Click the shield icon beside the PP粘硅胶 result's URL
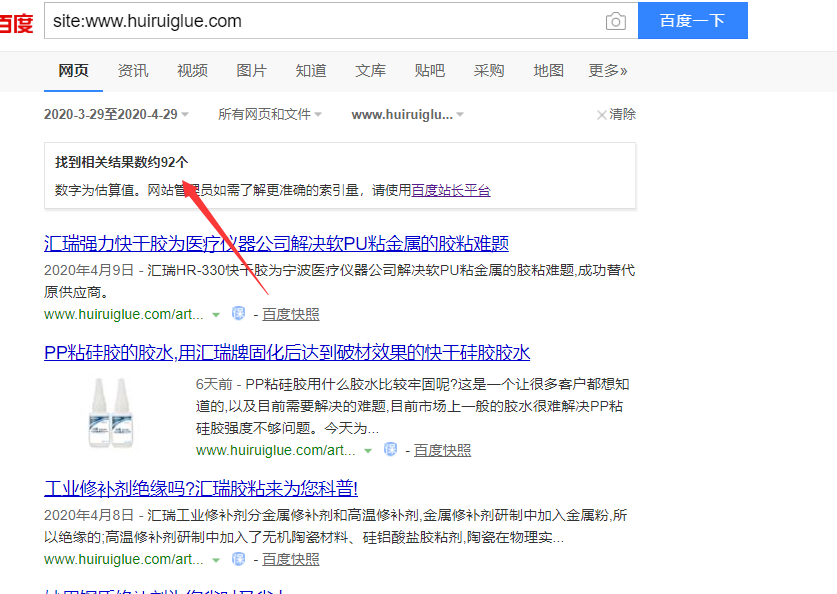 [x=391, y=450]
